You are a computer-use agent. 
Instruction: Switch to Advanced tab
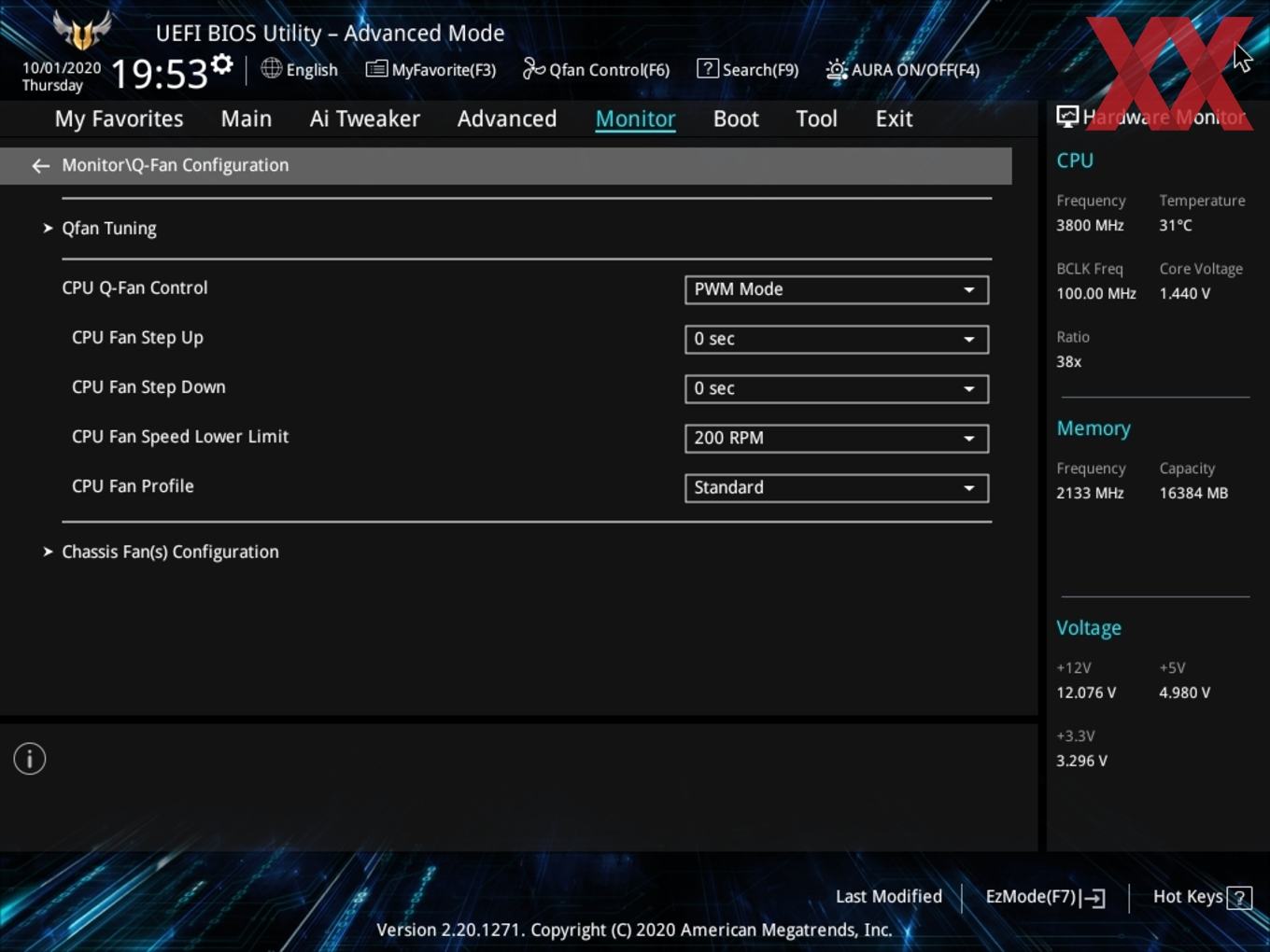point(507,119)
